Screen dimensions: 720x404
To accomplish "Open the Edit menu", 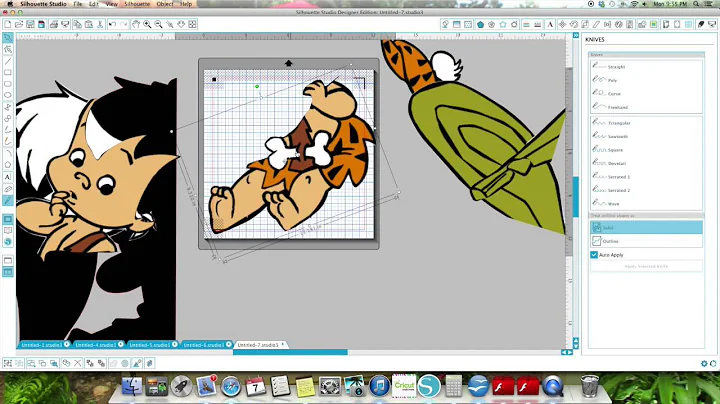I will [x=94, y=4].
